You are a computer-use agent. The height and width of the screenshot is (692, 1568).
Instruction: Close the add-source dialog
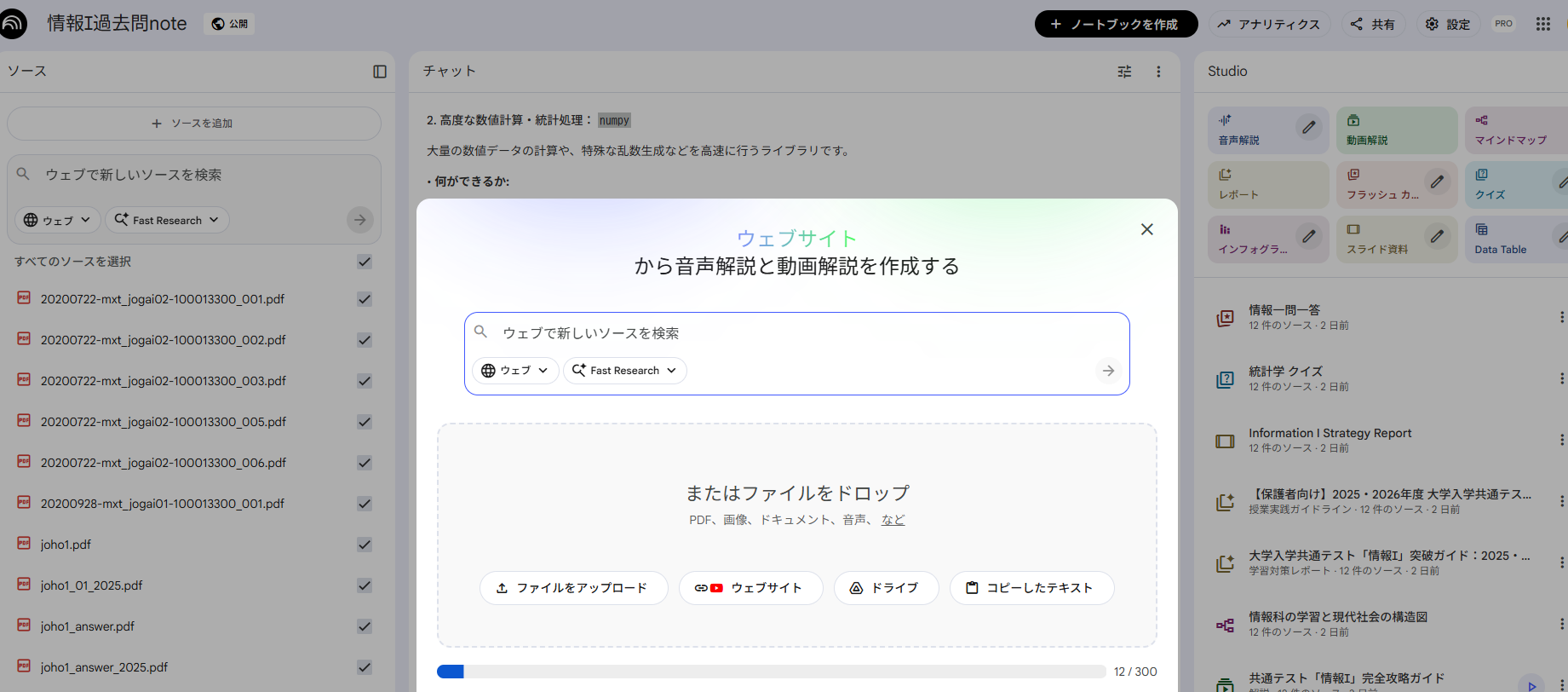click(1147, 229)
